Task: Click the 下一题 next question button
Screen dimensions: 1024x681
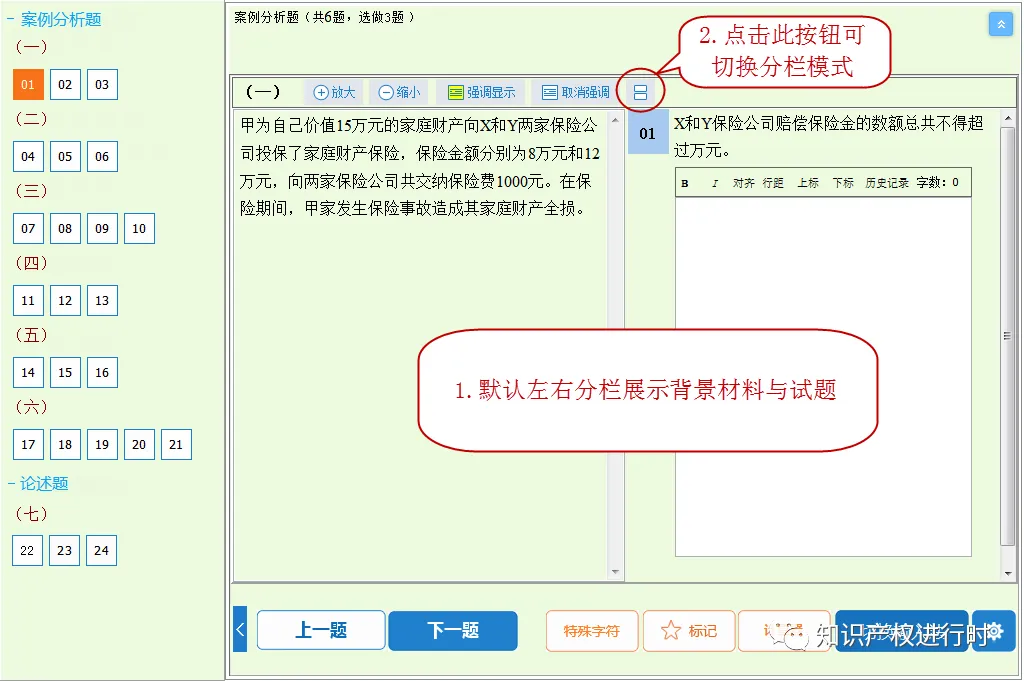Action: pyautogui.click(x=453, y=631)
